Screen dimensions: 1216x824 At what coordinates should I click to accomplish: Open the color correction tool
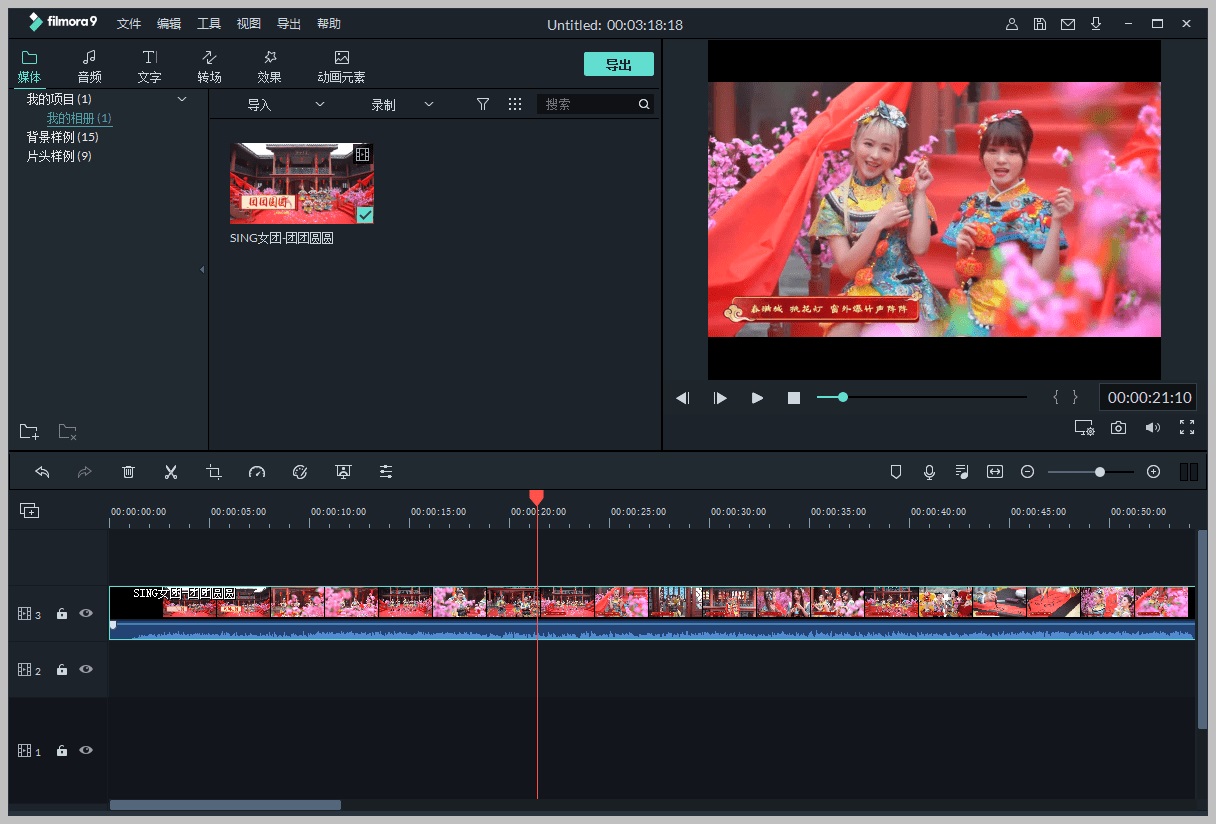[x=300, y=472]
